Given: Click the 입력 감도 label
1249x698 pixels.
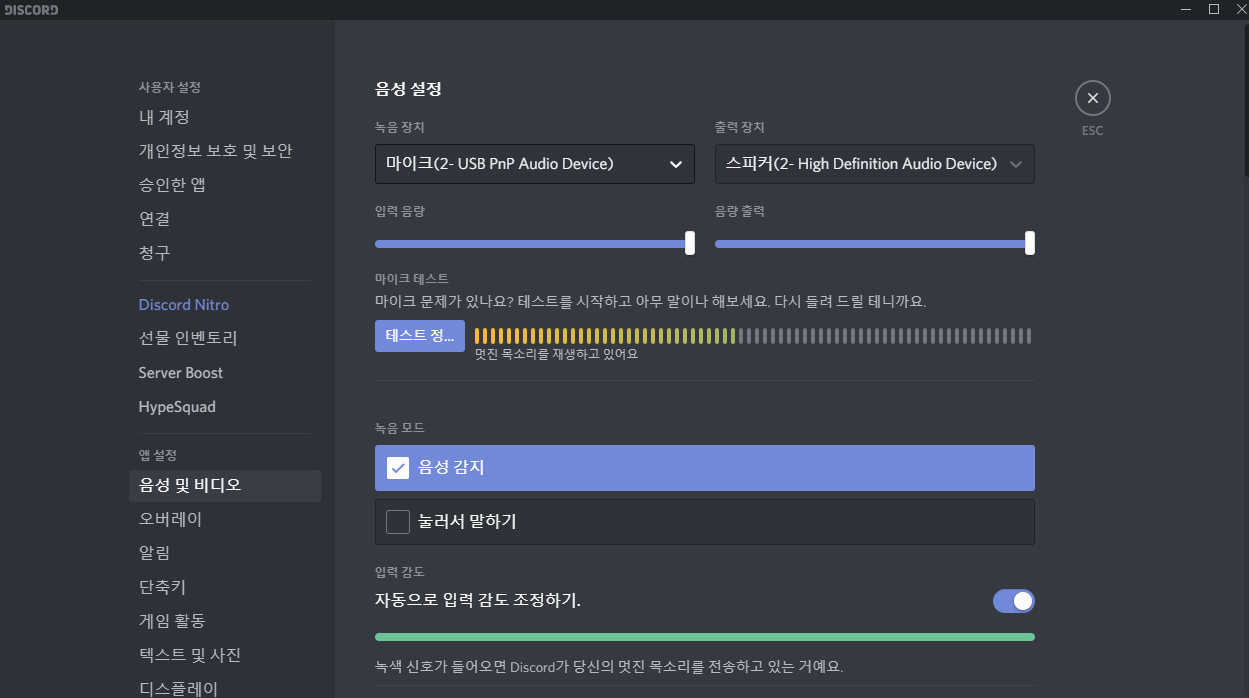Looking at the screenshot, I should (400, 572).
